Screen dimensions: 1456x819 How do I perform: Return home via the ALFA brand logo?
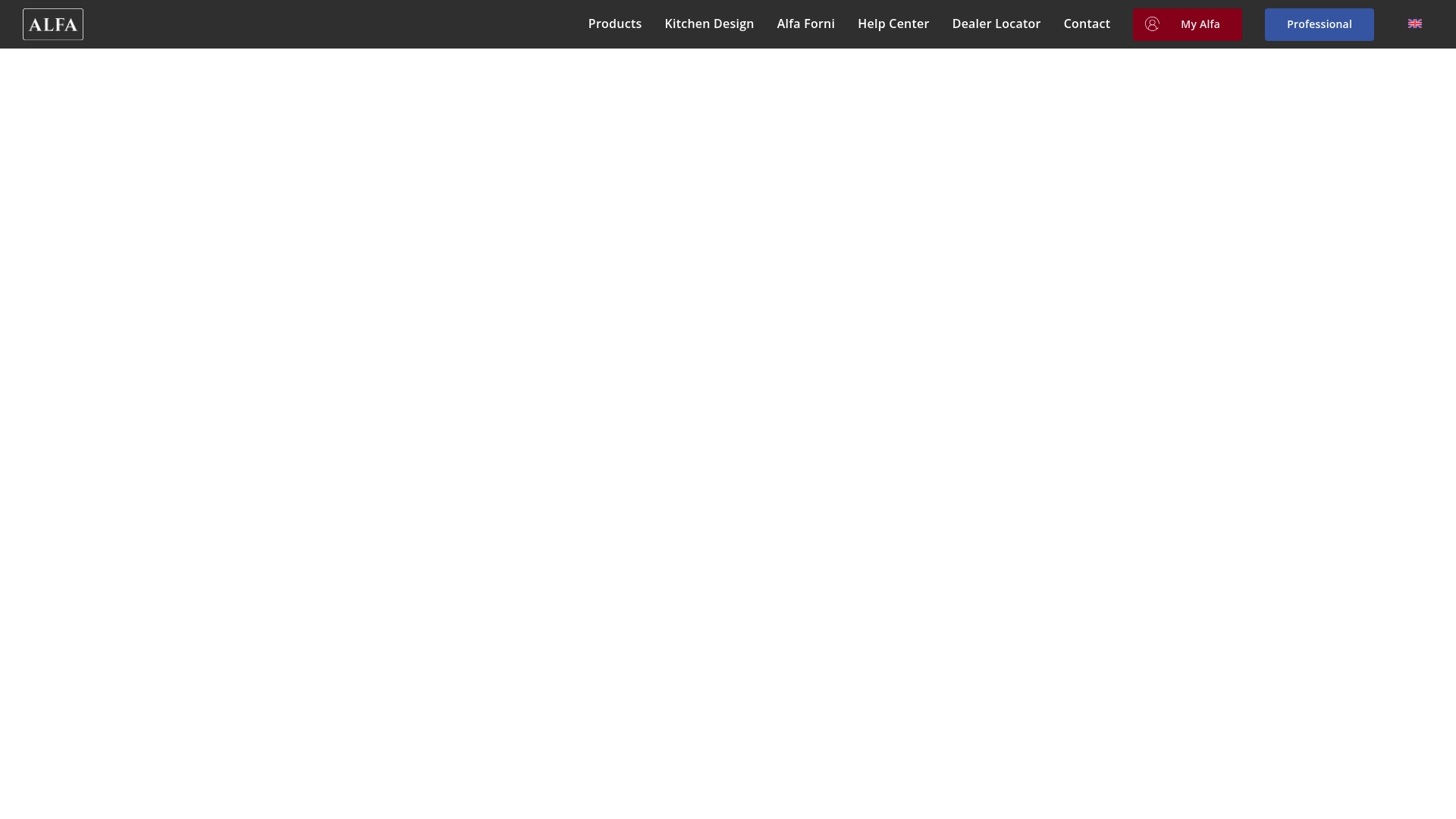pos(53,24)
